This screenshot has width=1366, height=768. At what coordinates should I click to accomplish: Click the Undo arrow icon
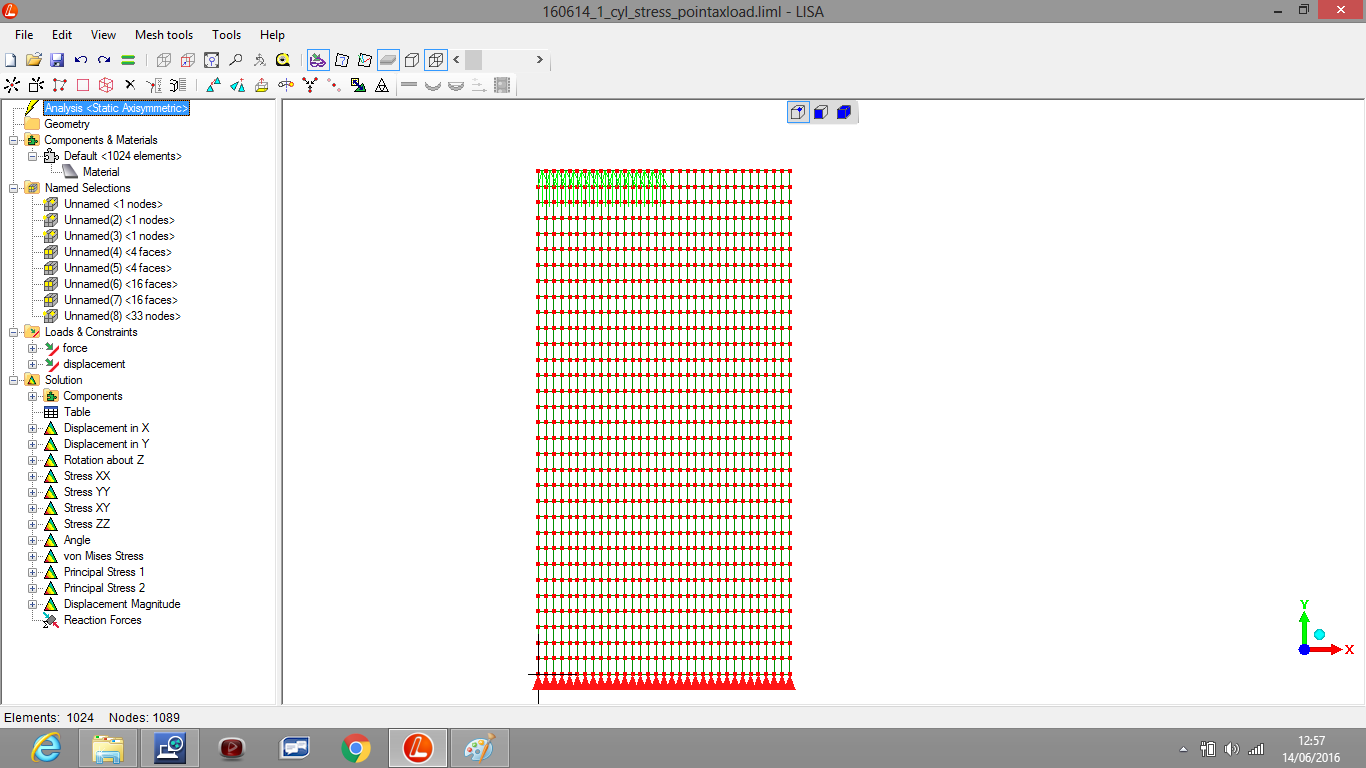coord(81,60)
